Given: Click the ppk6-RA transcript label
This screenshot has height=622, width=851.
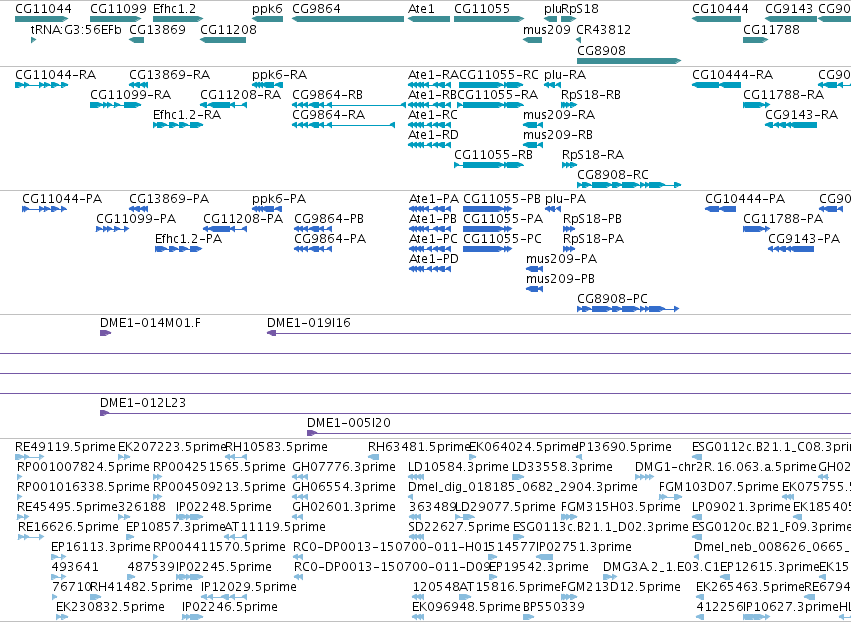Looking at the screenshot, I should [280, 74].
